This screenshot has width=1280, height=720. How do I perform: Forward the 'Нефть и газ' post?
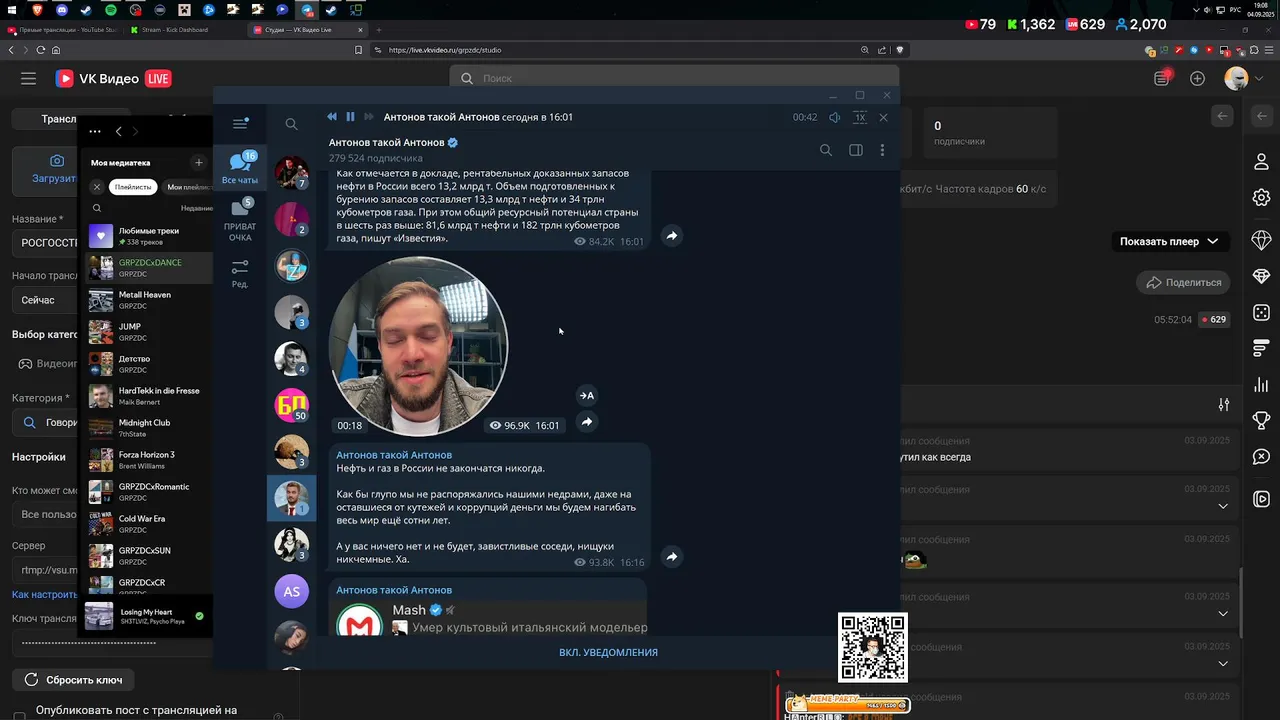[672, 557]
